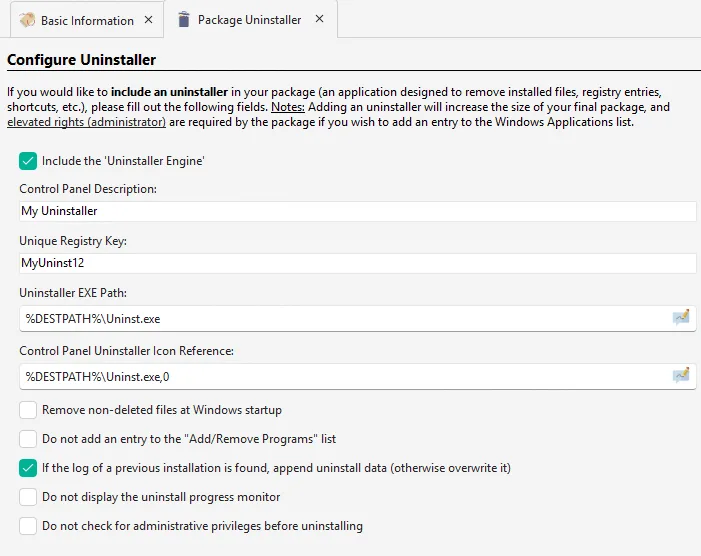Click the underlined Notes: text
This screenshot has height=556, width=701.
click(288, 107)
